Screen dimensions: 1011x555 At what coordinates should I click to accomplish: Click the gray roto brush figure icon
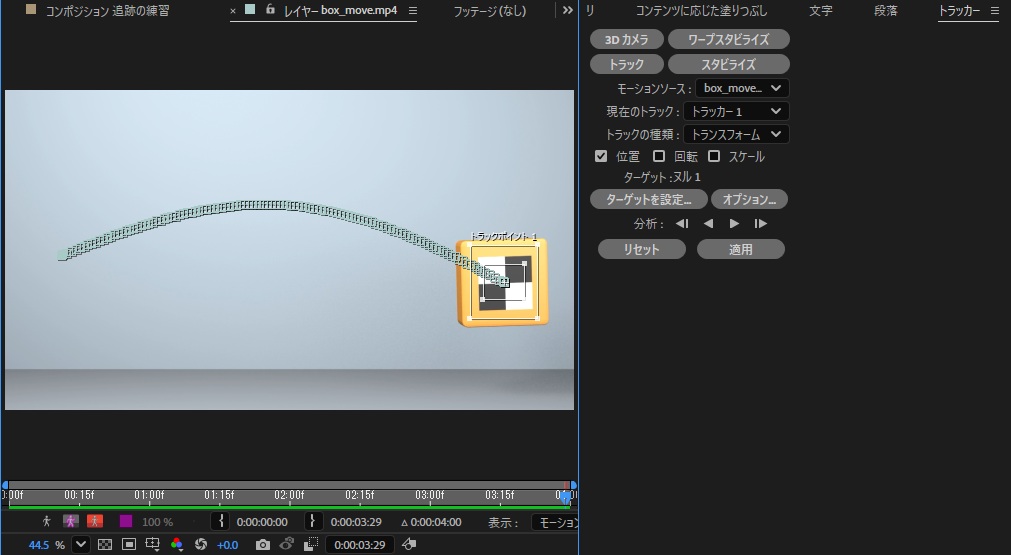coord(46,521)
